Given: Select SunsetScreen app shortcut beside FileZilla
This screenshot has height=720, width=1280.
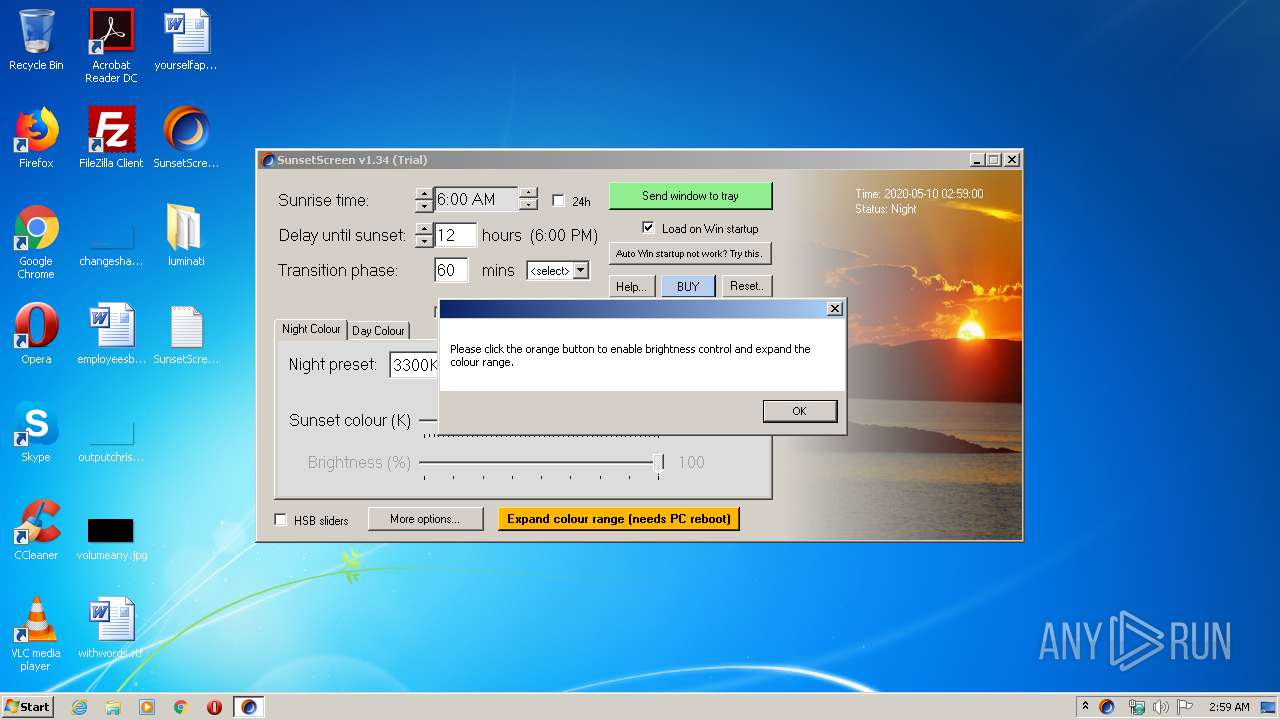Looking at the screenshot, I should pos(186,137).
